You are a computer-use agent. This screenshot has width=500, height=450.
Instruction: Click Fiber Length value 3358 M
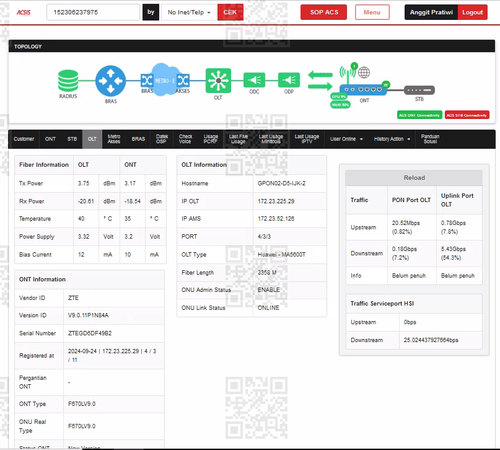(267, 272)
